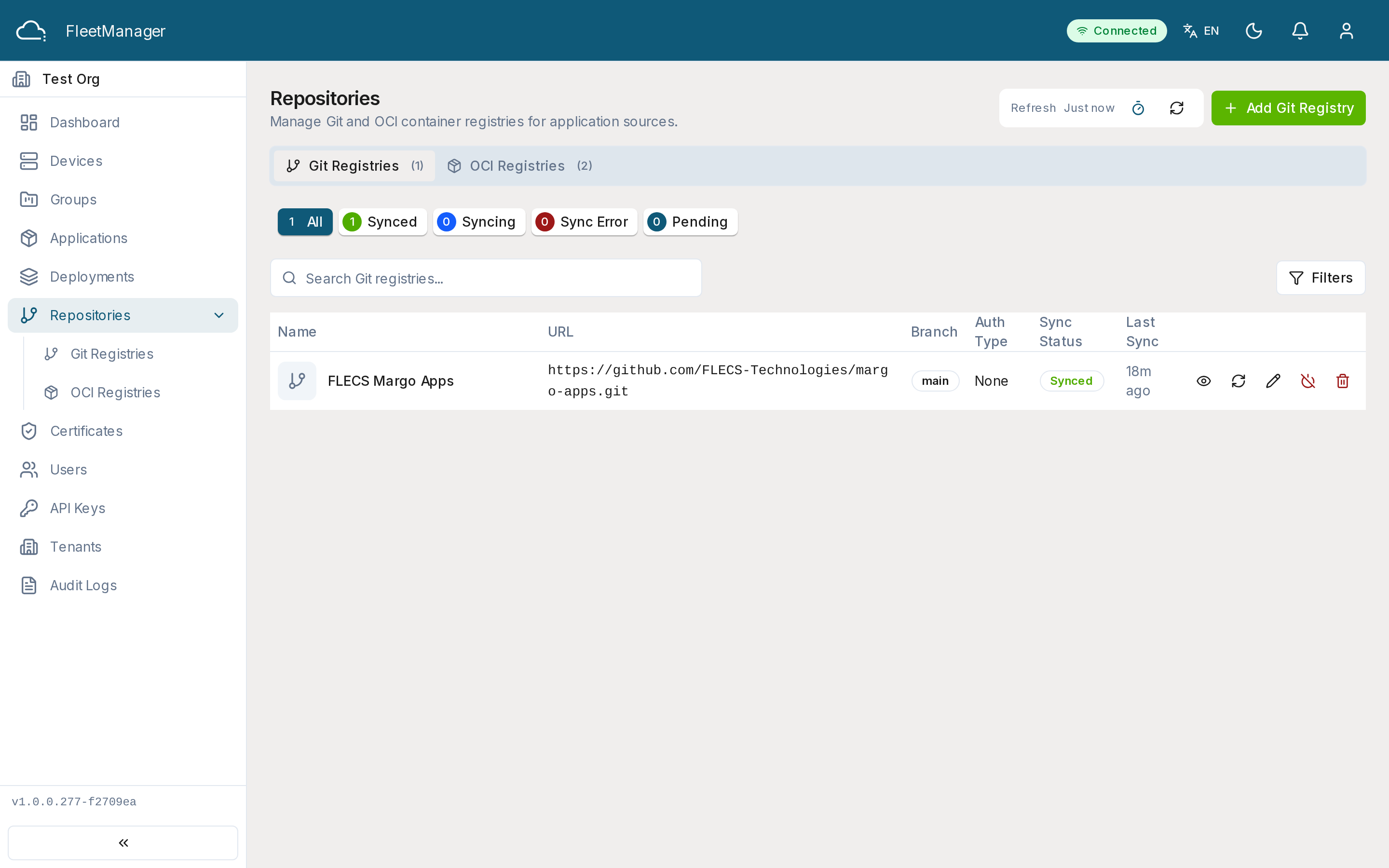The height and width of the screenshot is (868, 1389).
Task: Filter by Synced status
Action: (x=382, y=222)
